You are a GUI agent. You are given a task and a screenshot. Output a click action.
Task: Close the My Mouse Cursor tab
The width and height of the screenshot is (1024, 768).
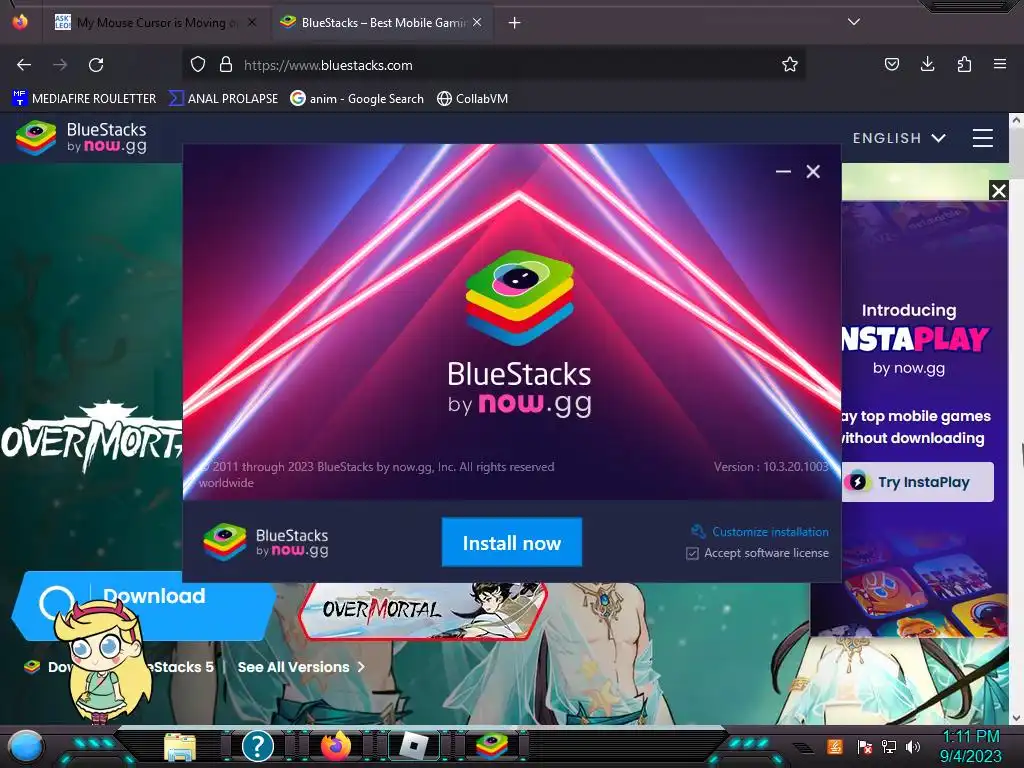point(252,22)
